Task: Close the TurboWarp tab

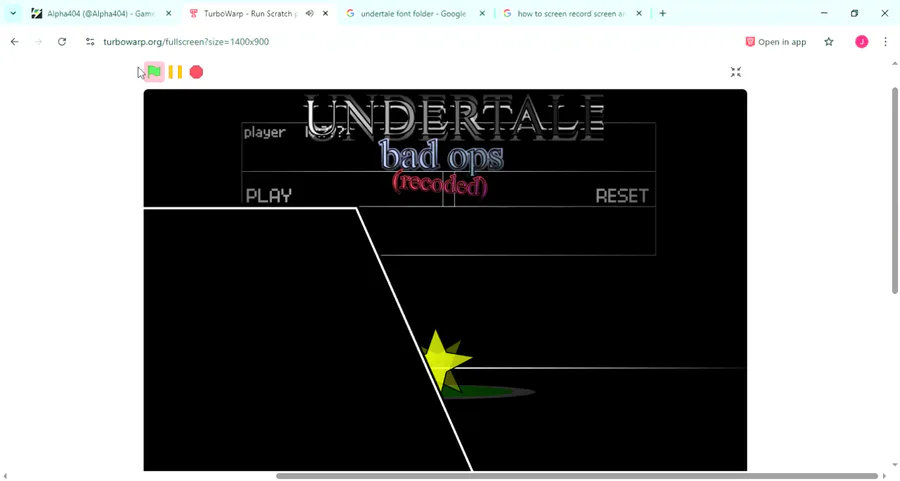Action: pos(325,13)
